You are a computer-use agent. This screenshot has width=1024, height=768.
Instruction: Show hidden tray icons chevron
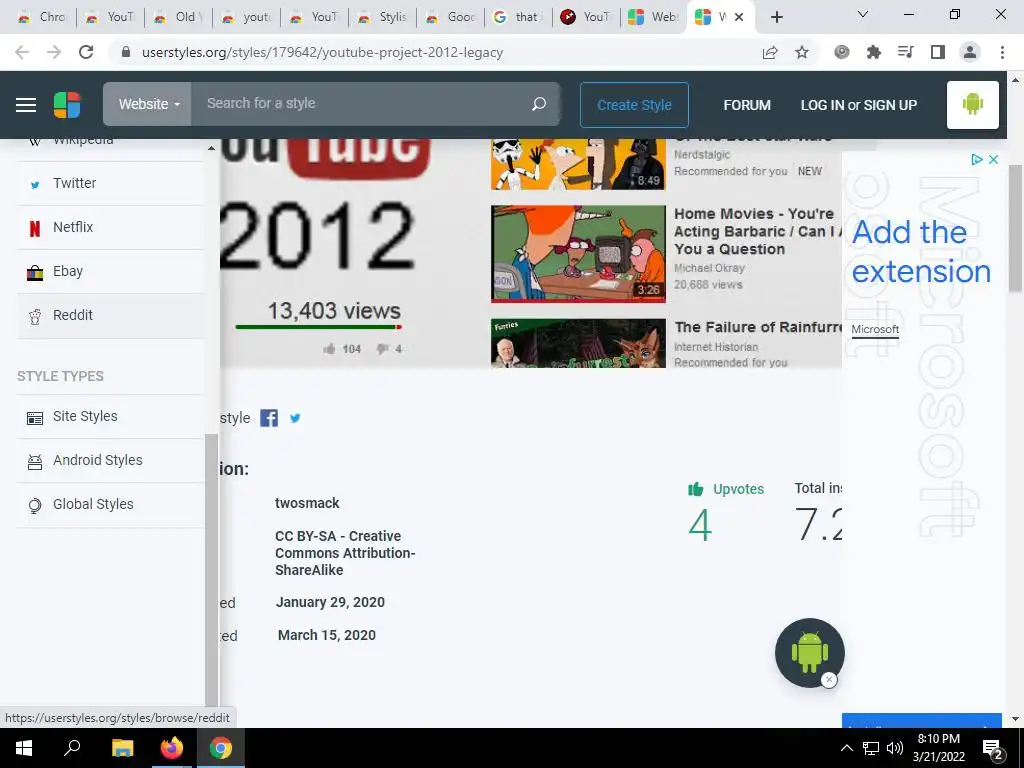click(846, 748)
